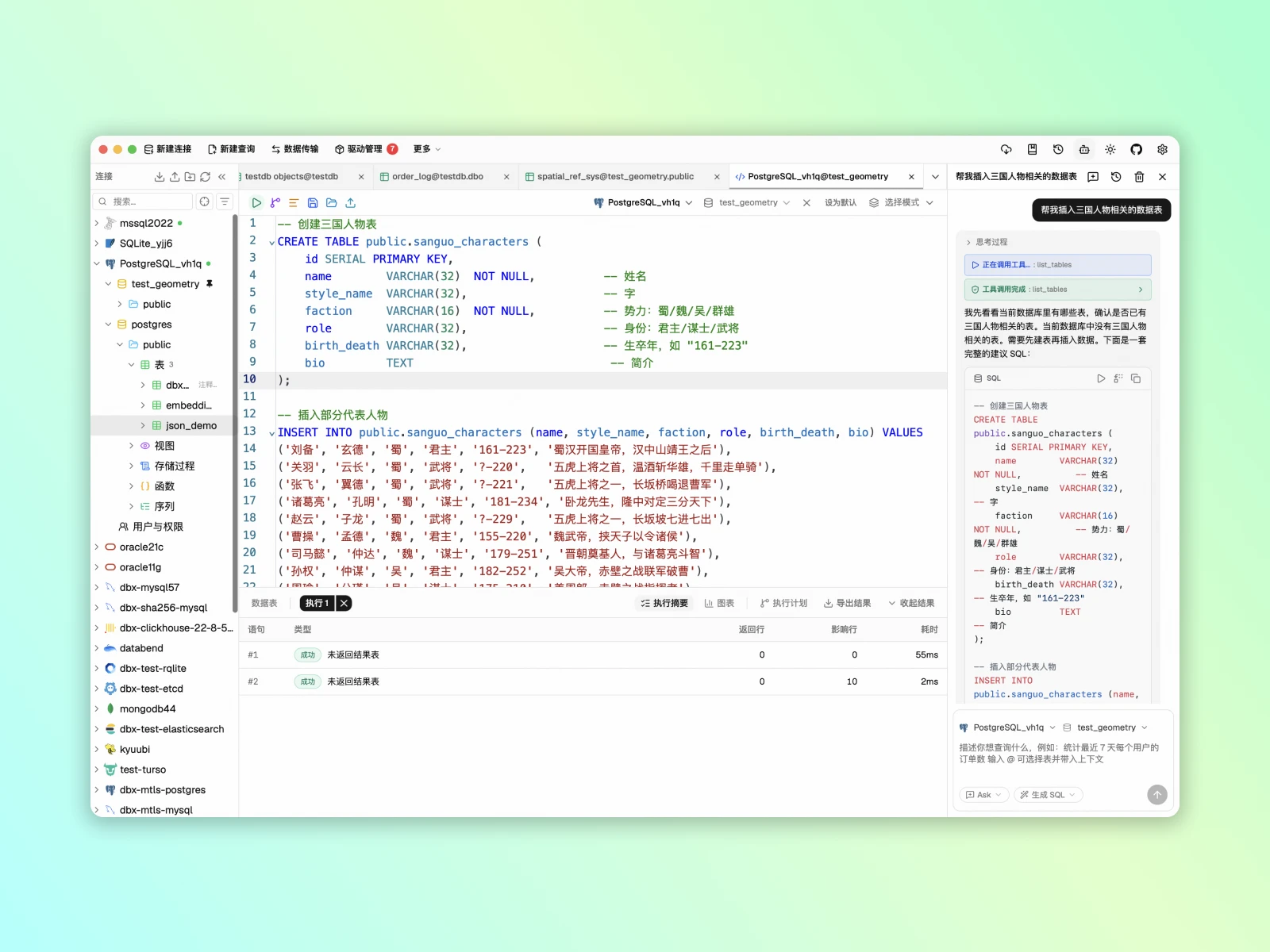Switch to the spatial_ref_sys@test_geometry.public tab

tap(615, 177)
